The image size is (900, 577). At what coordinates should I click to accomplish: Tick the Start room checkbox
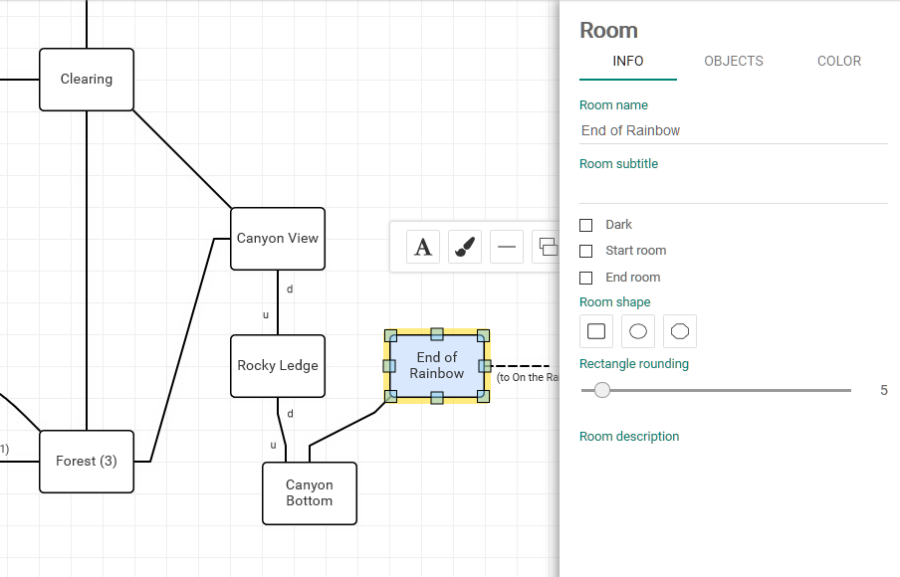click(x=586, y=251)
